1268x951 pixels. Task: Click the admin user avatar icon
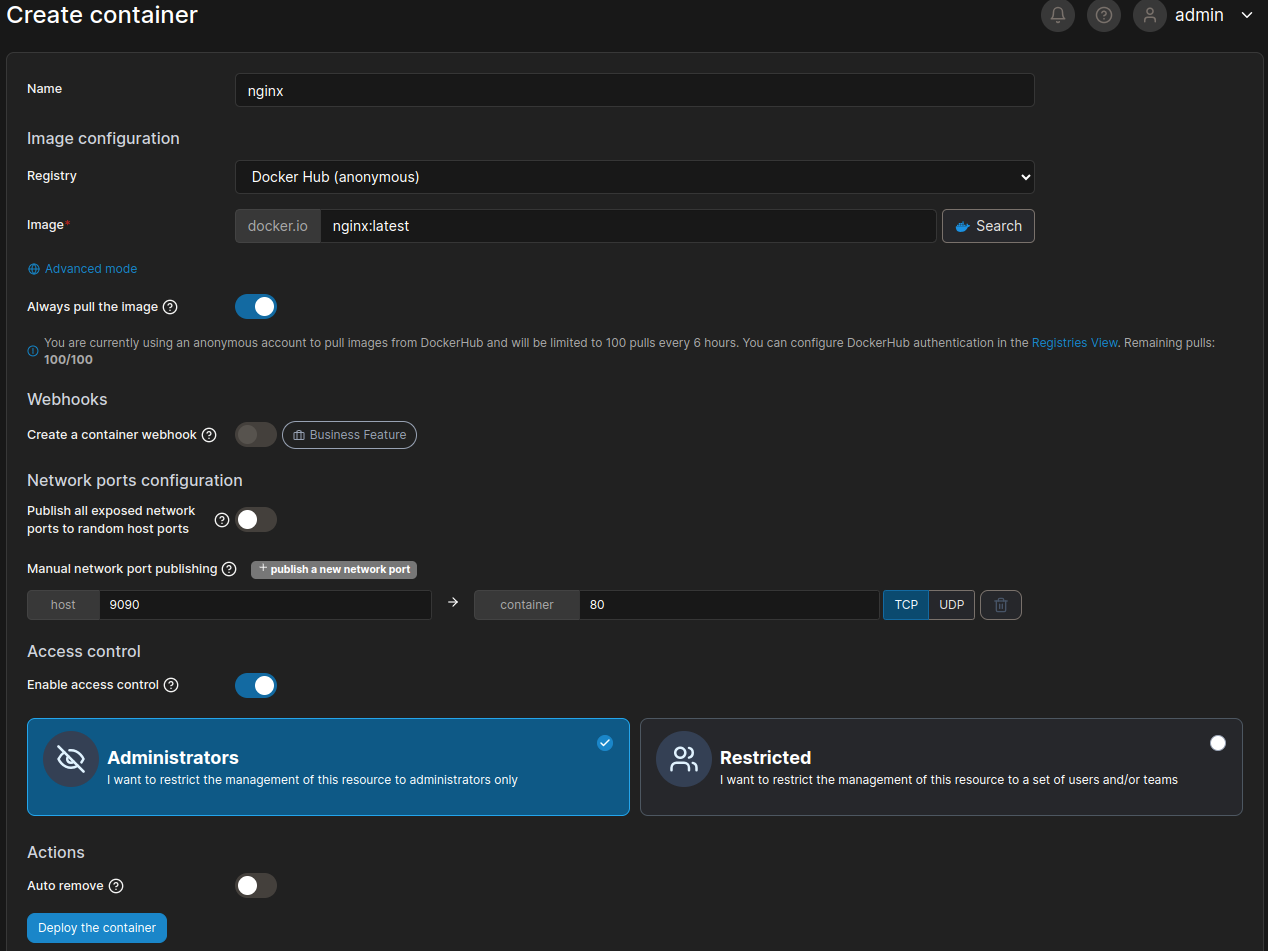(1150, 15)
